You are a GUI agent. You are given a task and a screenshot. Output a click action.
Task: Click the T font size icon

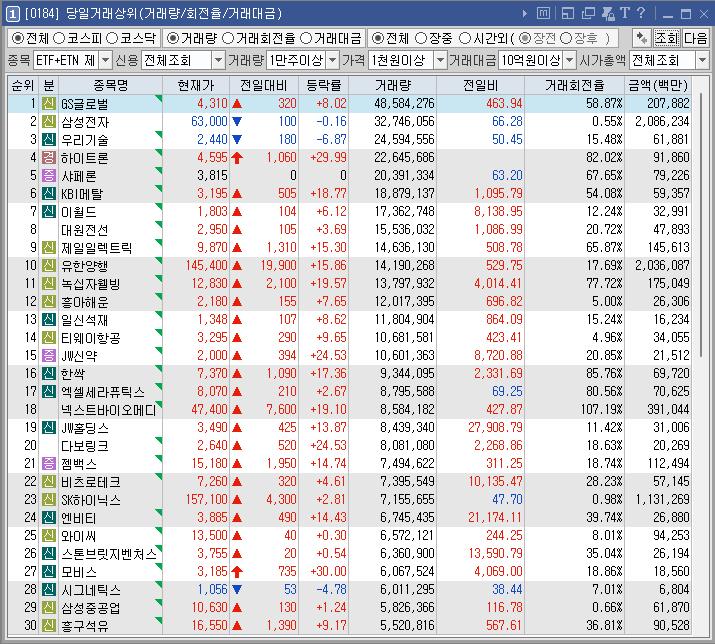pyautogui.click(x=625, y=13)
